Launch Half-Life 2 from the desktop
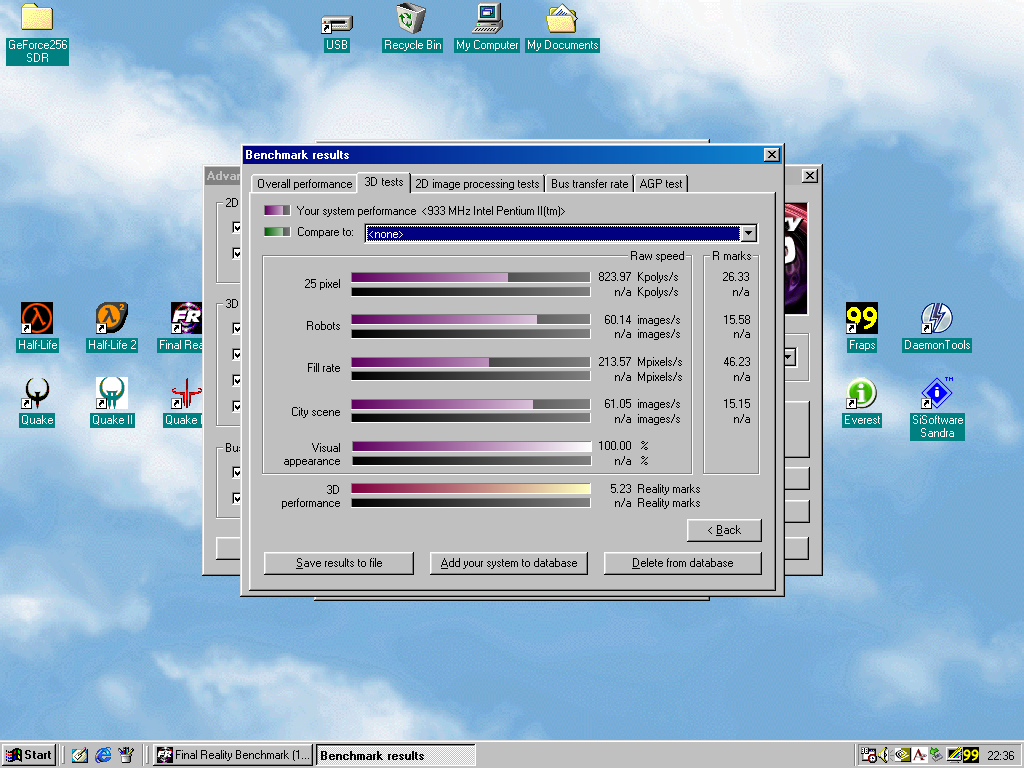 (x=111, y=319)
